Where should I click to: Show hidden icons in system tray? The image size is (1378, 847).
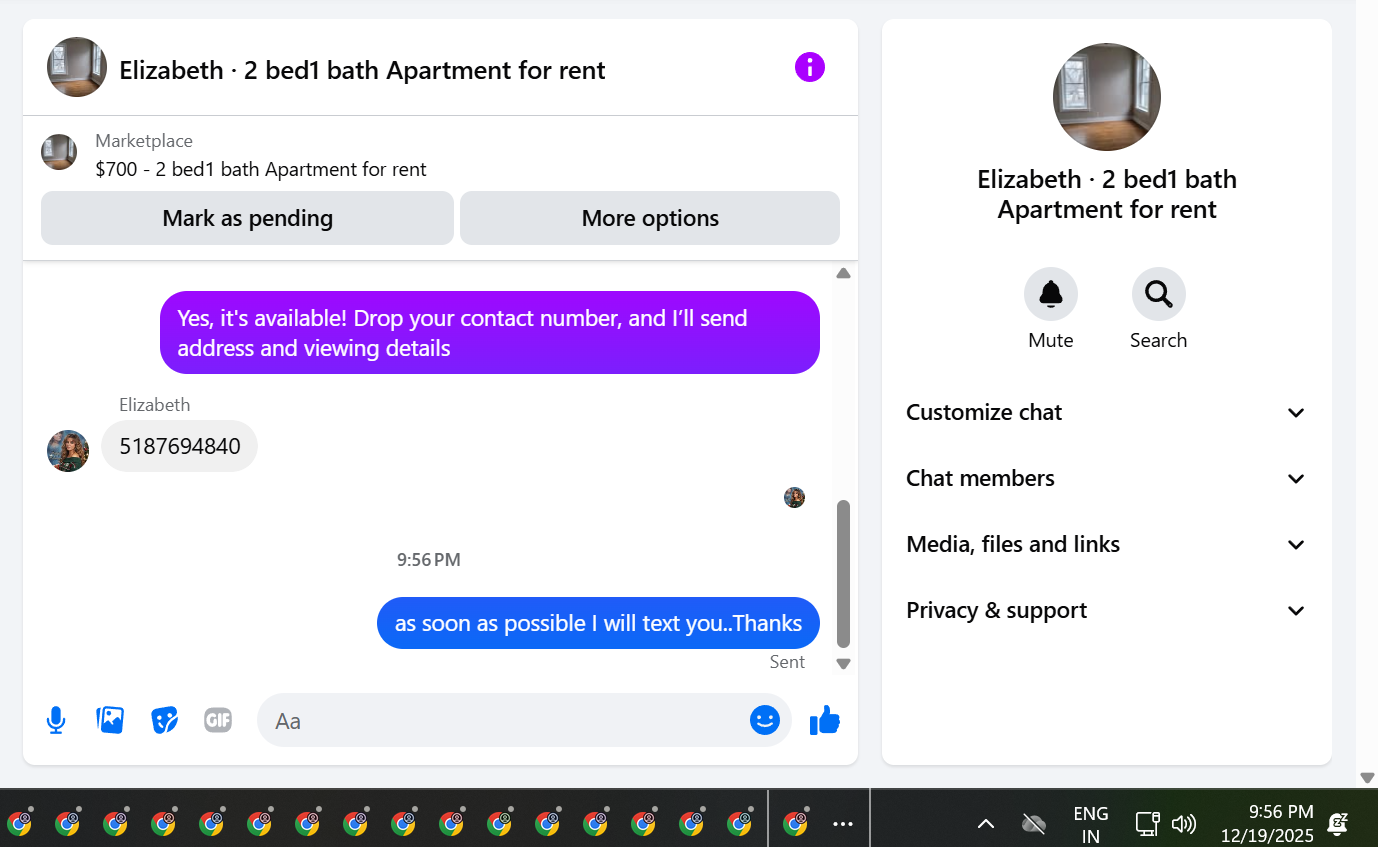986,823
